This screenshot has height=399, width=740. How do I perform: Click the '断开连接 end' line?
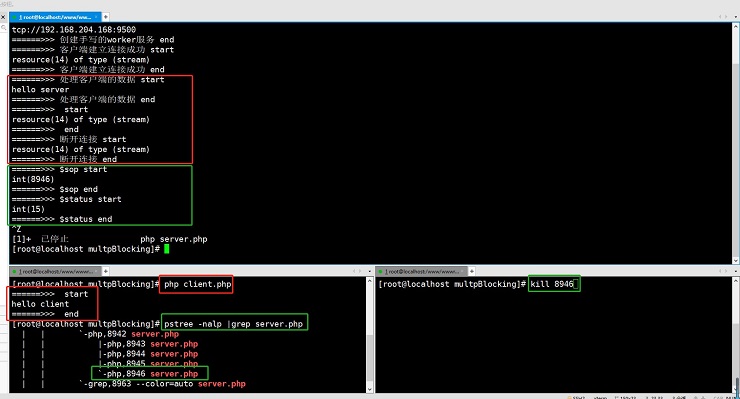(x=64, y=159)
